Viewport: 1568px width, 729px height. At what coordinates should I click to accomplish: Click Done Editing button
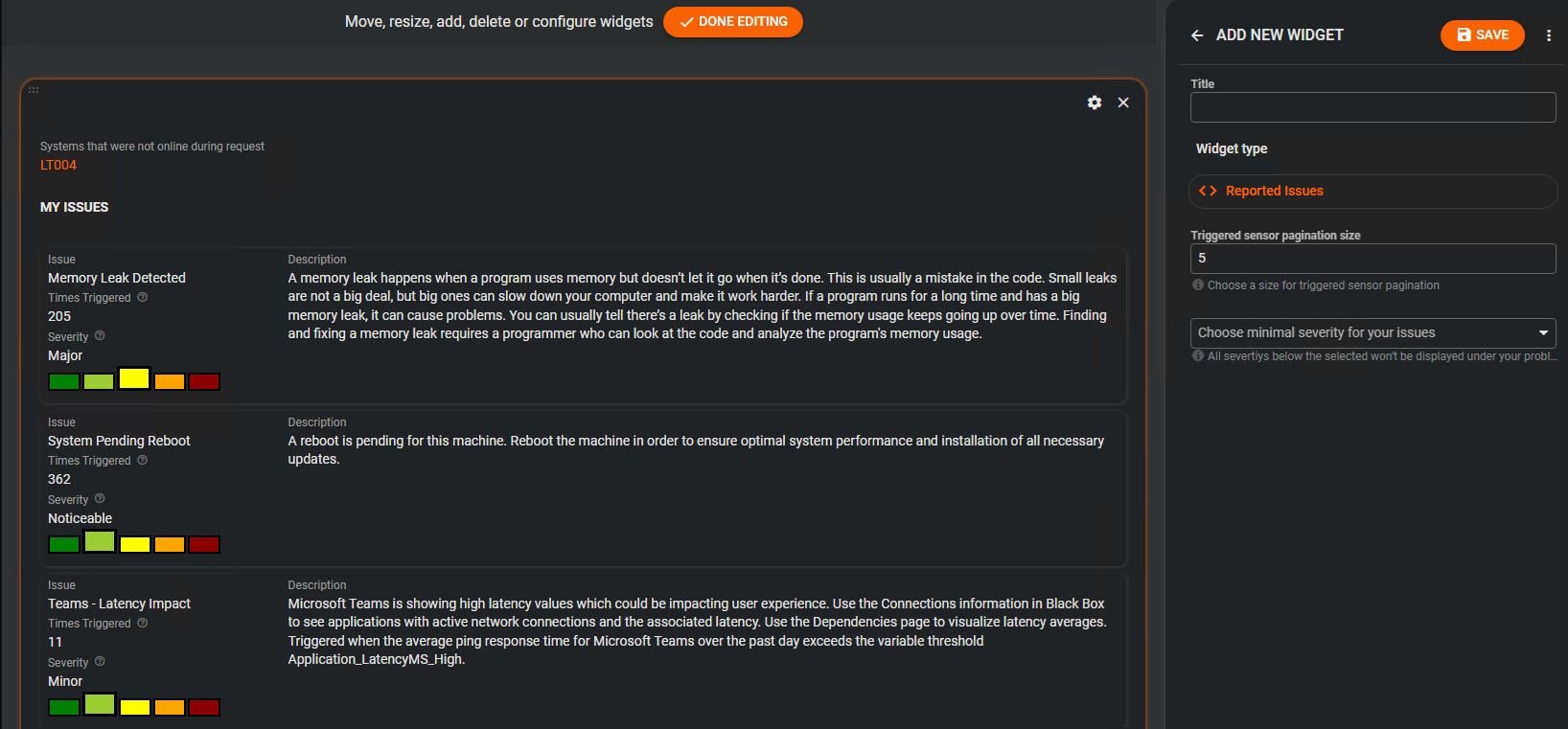(x=733, y=22)
